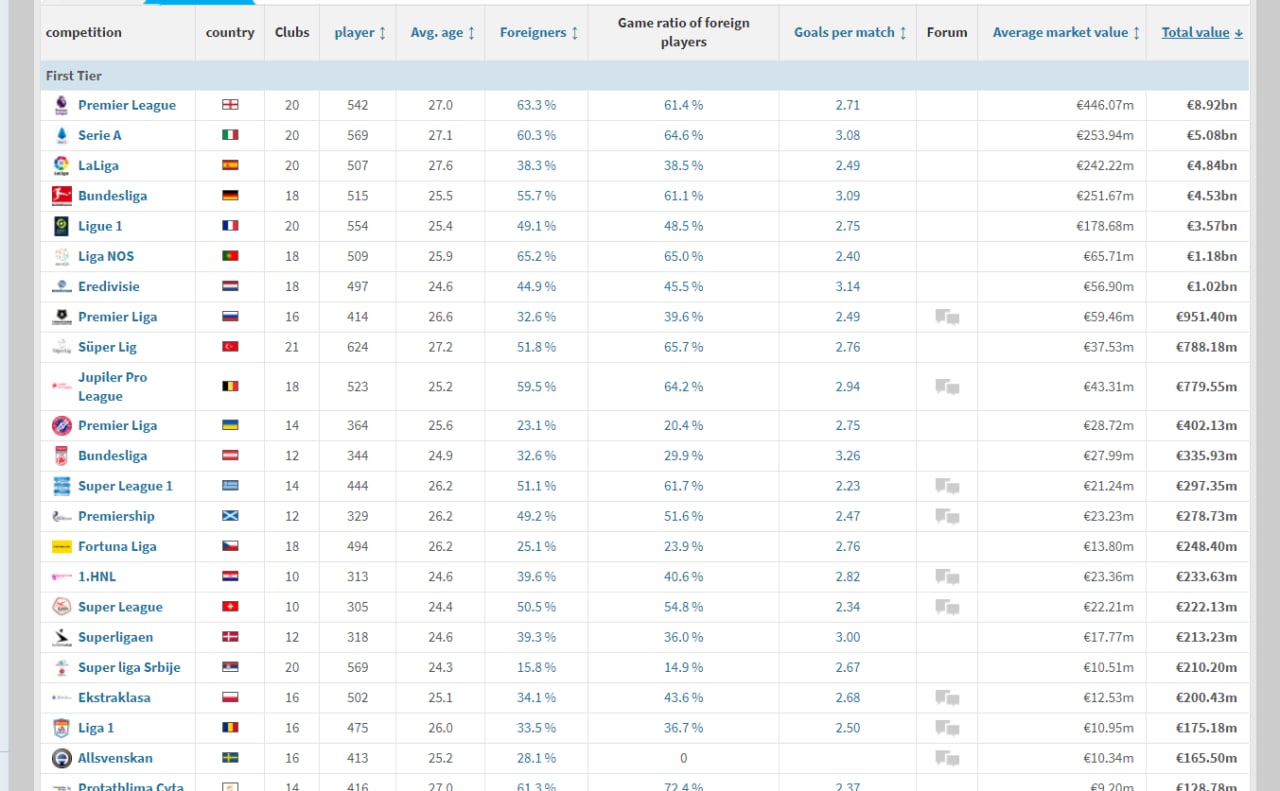Click the Premier League logo icon
The width and height of the screenshot is (1280, 791).
[62, 105]
